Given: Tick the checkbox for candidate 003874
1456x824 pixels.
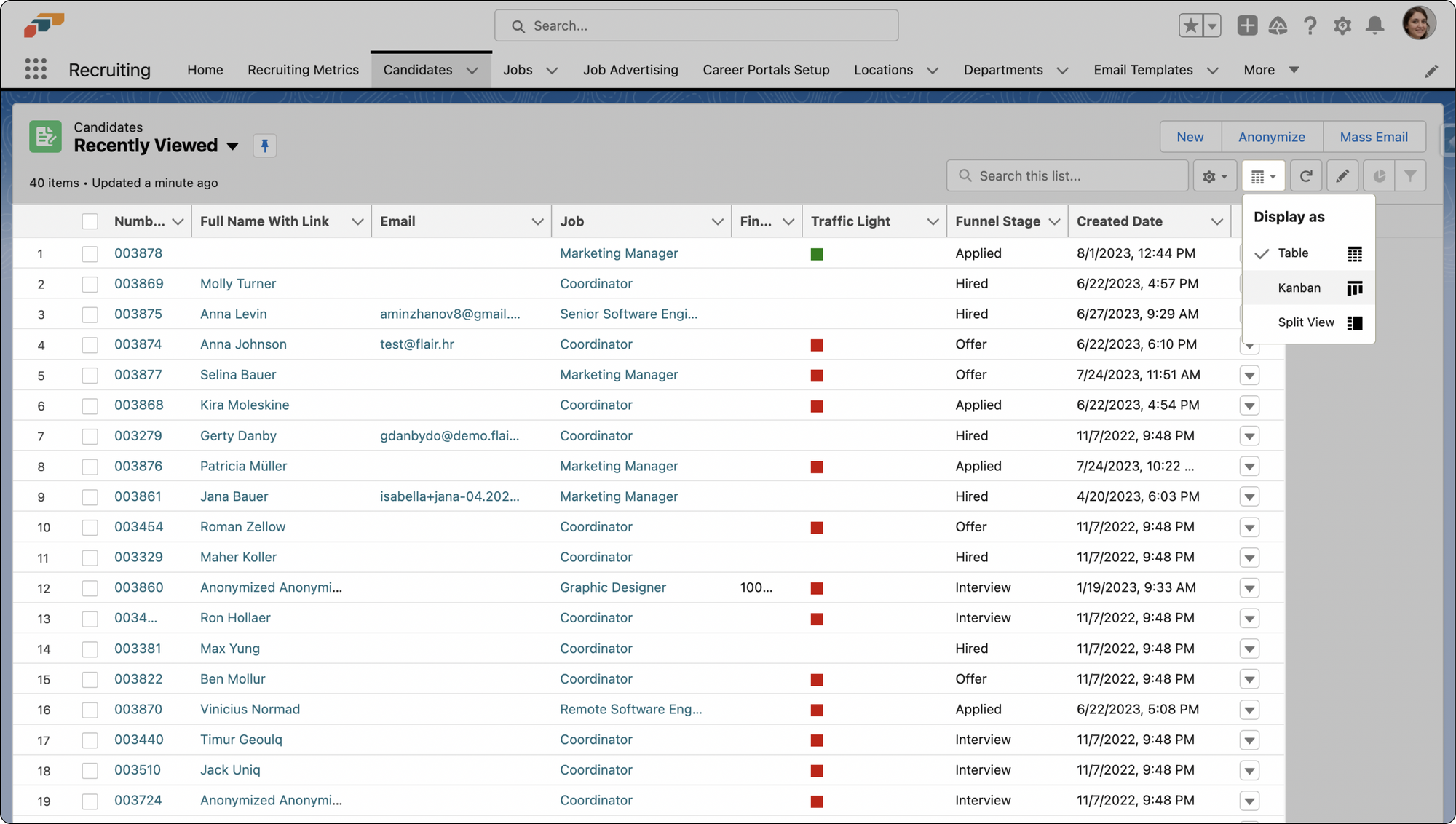Looking at the screenshot, I should tap(90, 345).
